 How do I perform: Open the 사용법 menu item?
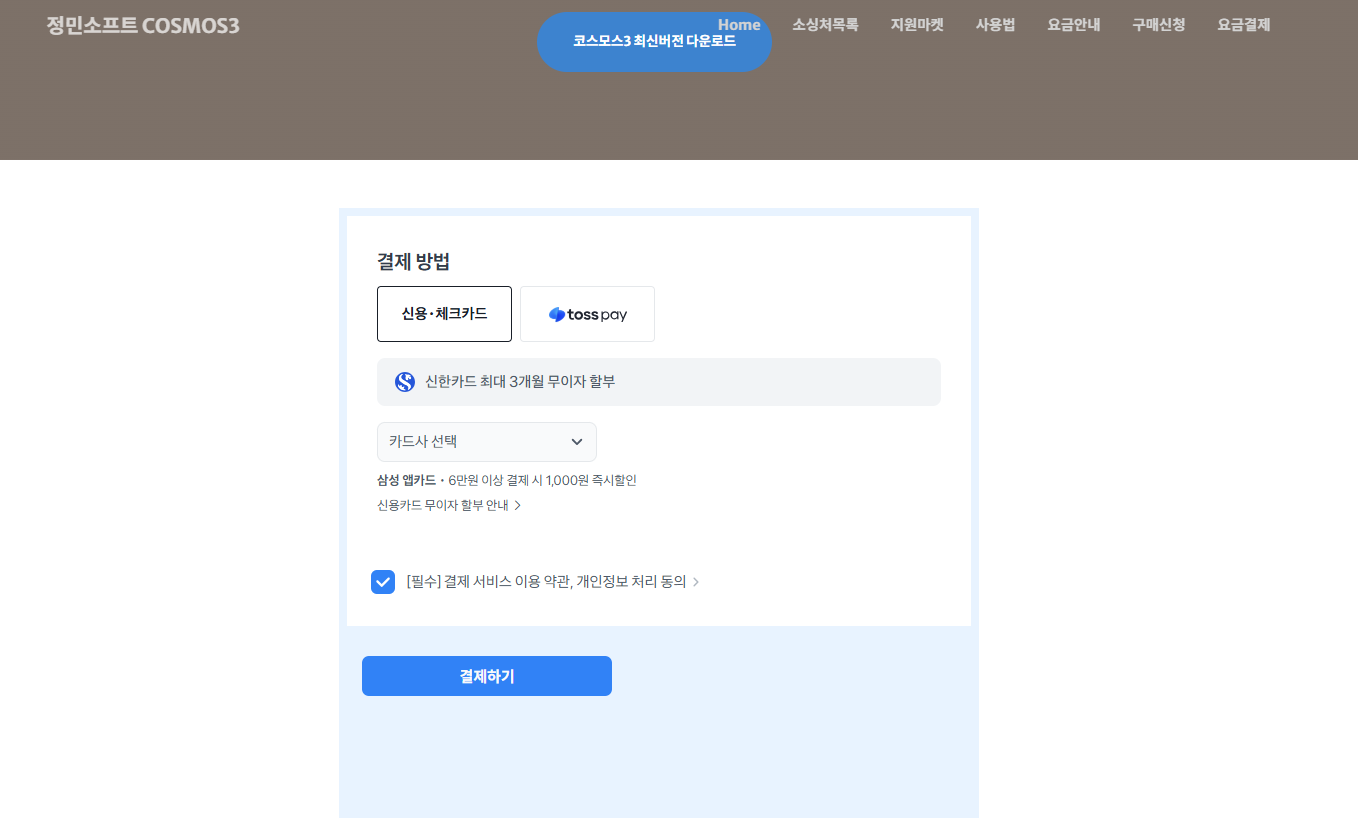(995, 25)
